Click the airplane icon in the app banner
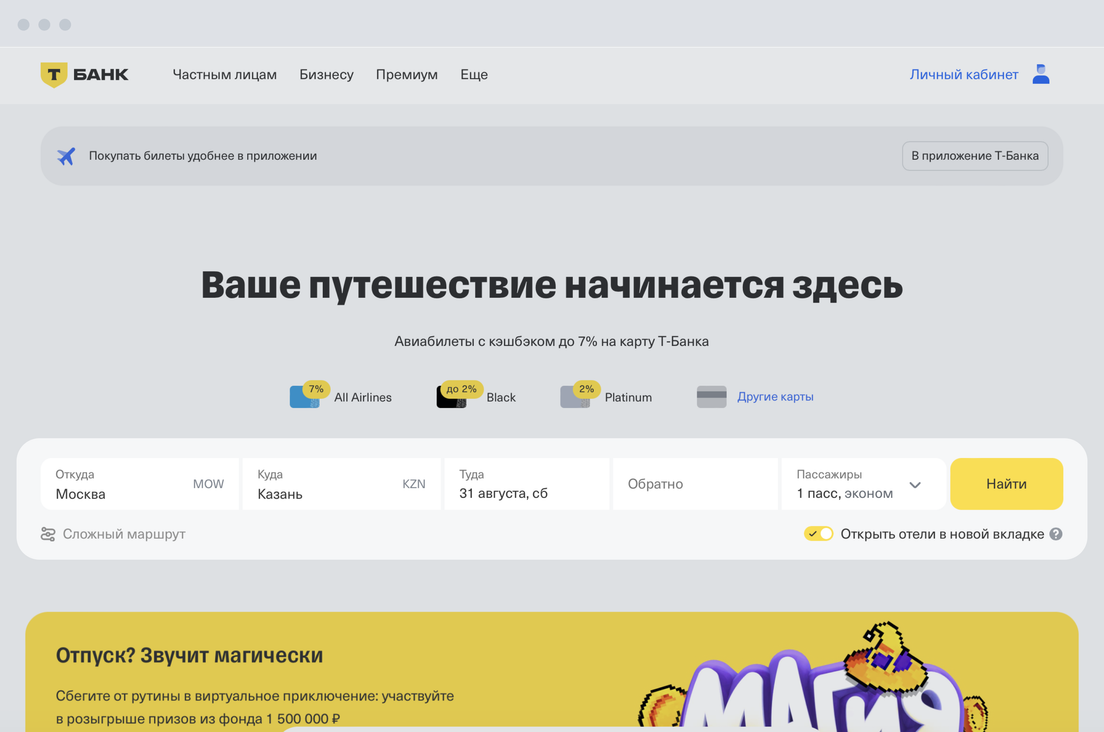 pyautogui.click(x=66, y=156)
